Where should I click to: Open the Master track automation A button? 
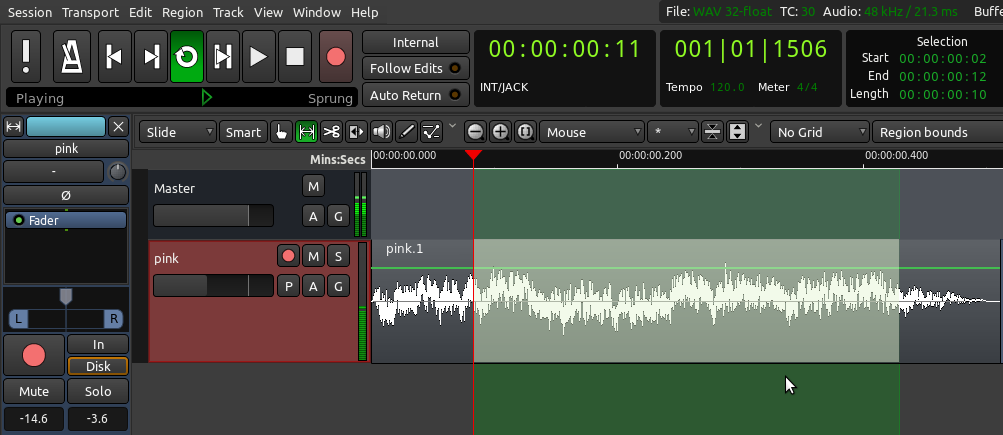(313, 216)
